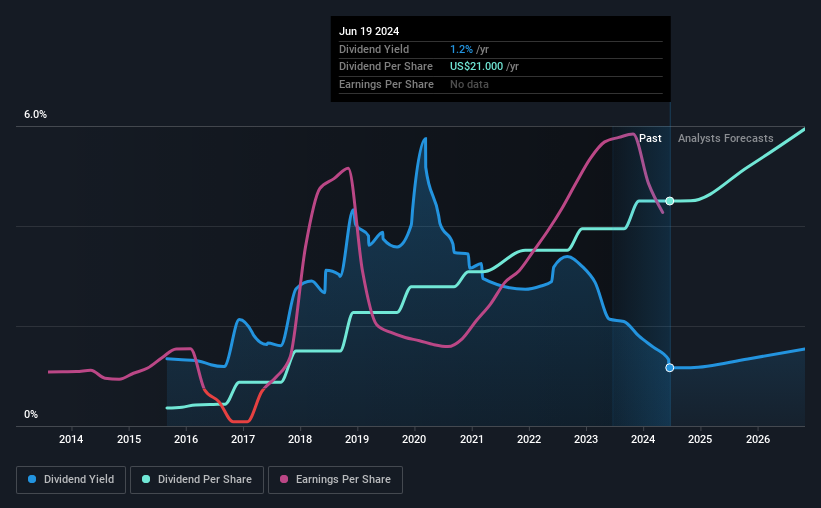This screenshot has height=508, width=821.
Task: Click the '6.0%' y-axis label
Action: 36,115
